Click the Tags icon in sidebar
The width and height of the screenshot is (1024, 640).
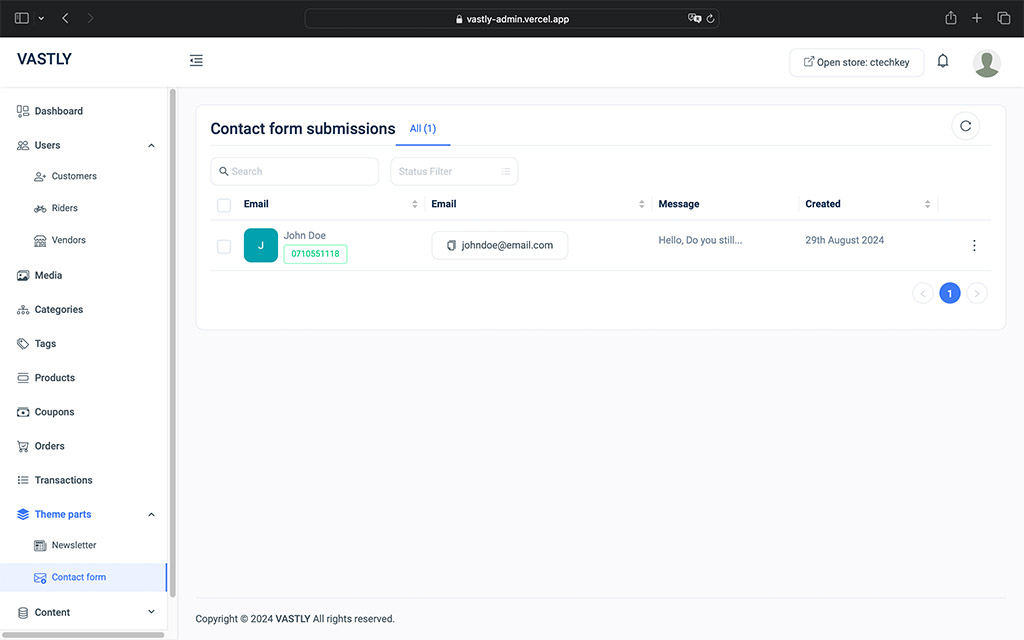coord(23,344)
